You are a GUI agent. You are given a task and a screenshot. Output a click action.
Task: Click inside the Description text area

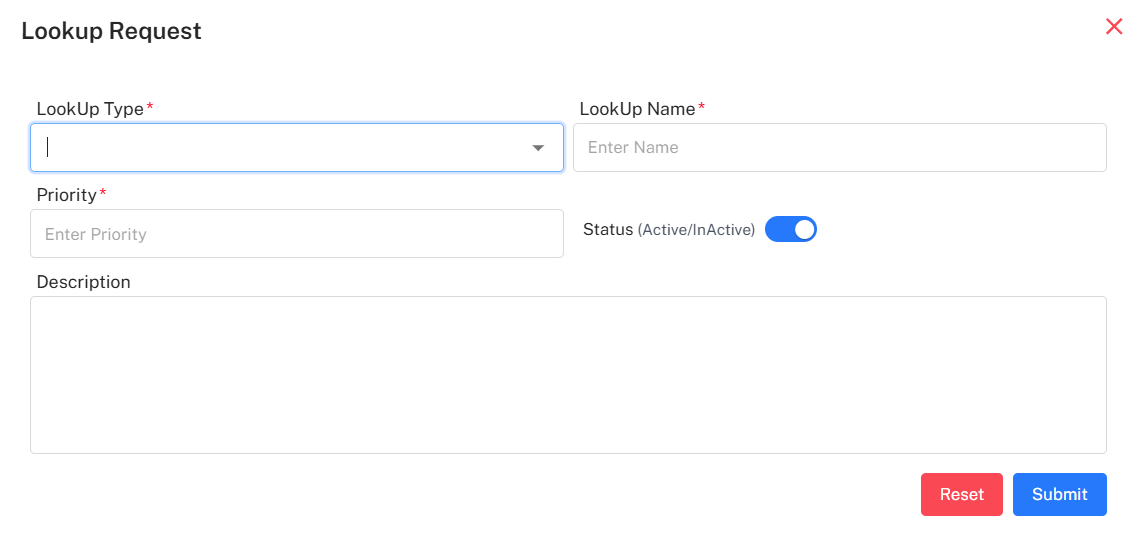568,375
